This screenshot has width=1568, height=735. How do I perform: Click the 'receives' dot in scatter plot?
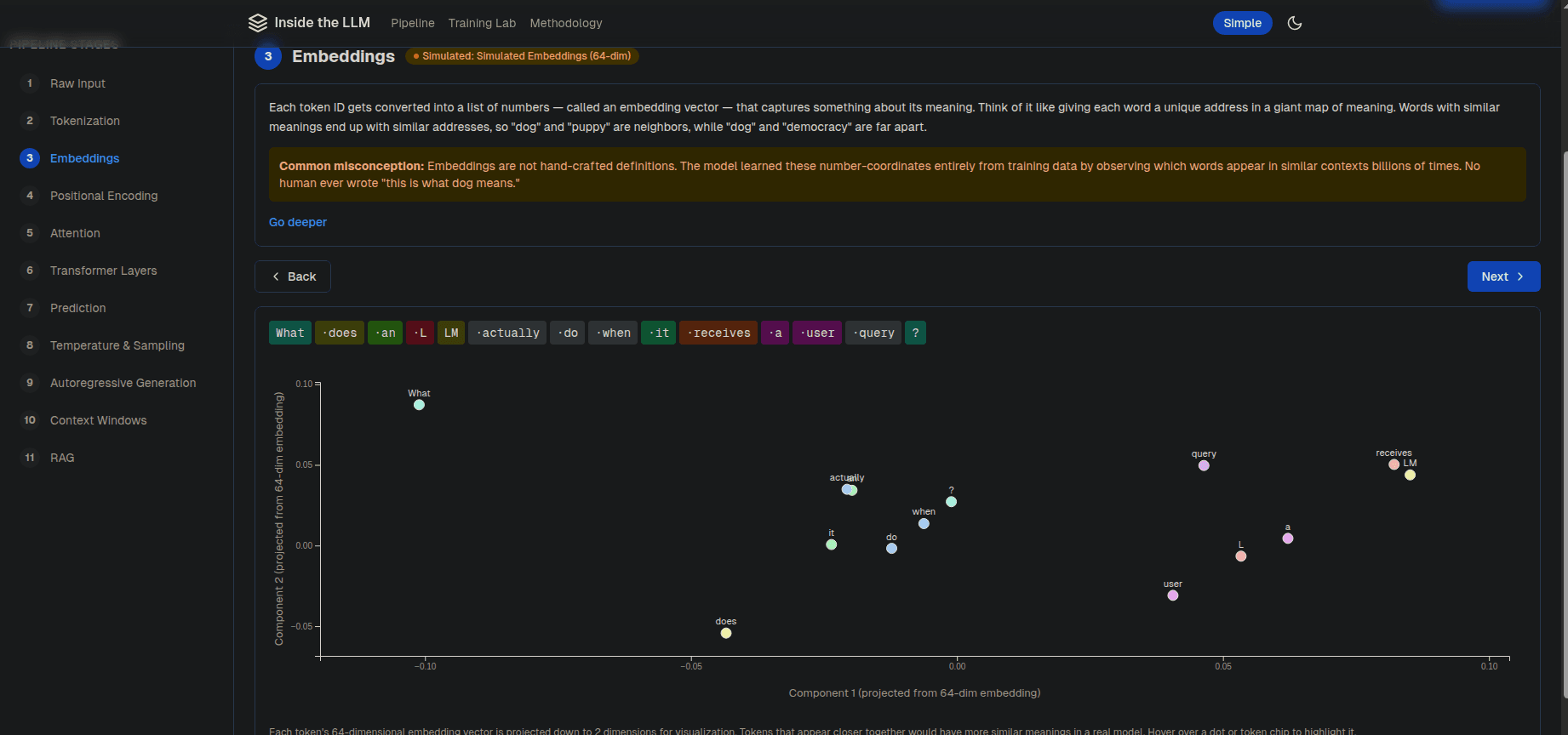click(x=1393, y=464)
